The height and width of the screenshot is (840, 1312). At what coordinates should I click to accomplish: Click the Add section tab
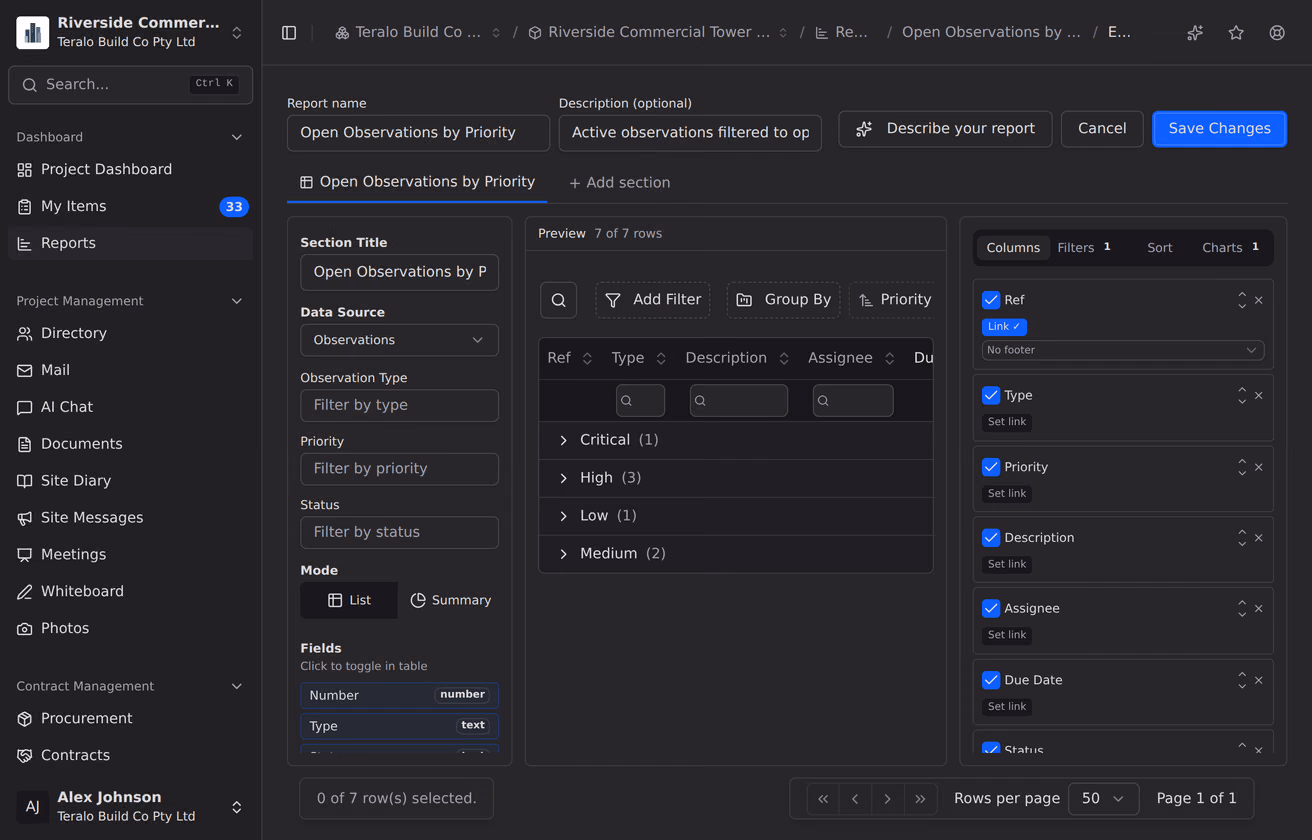pyautogui.click(x=619, y=183)
